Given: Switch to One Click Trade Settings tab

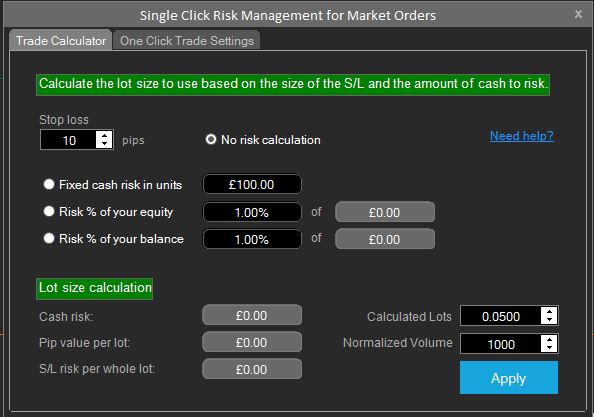Looking at the screenshot, I should click(187, 41).
